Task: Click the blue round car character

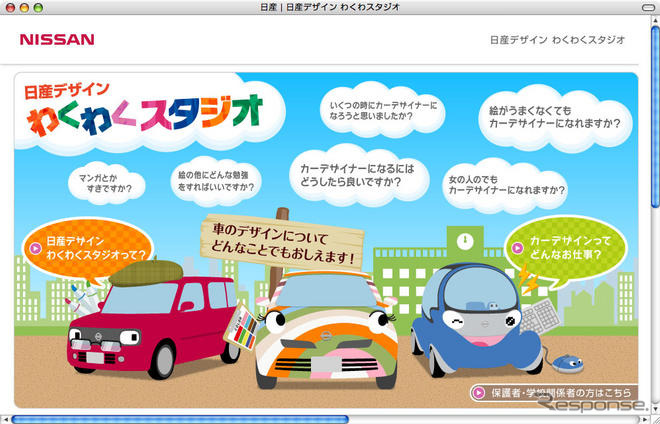Action: click(476, 320)
